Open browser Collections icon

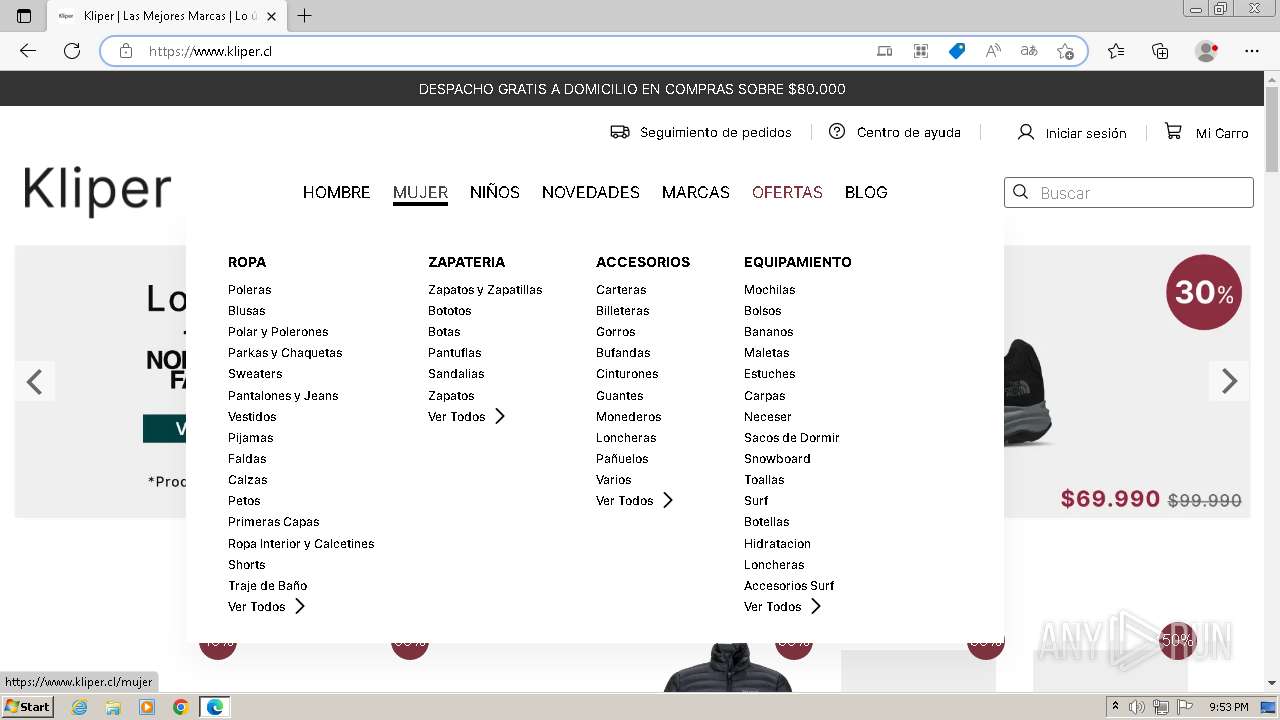click(x=1160, y=51)
